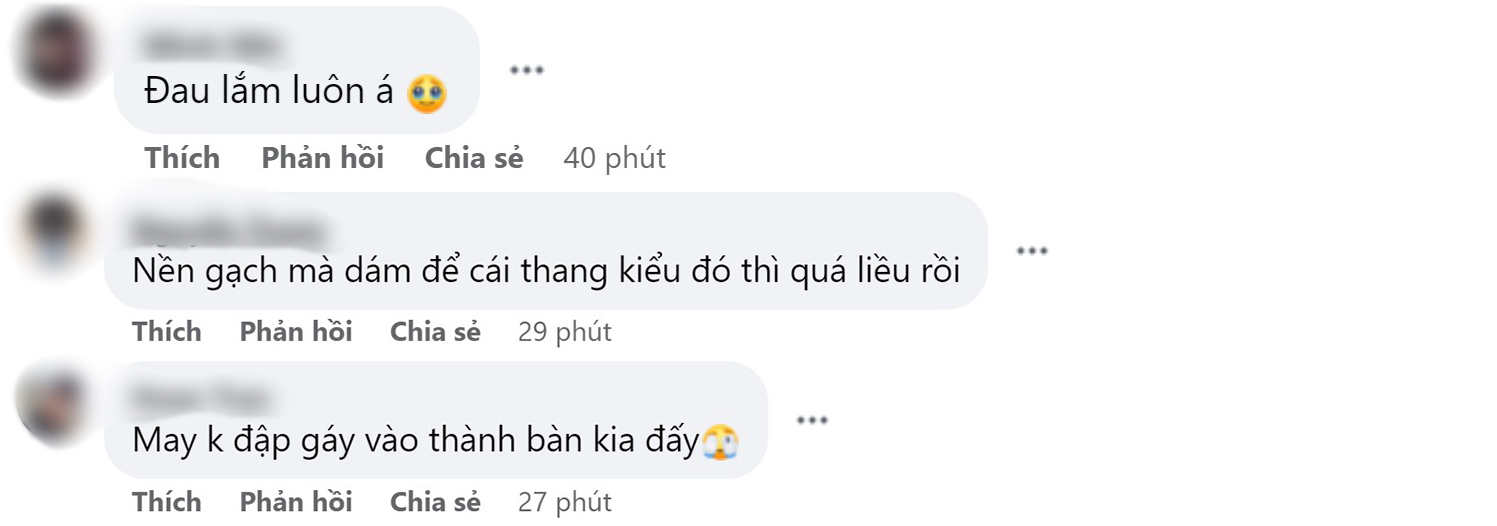Click avatar of "Đau lắm luôn á" commenter
Image resolution: width=1497 pixels, height=526 pixels.
point(58,50)
